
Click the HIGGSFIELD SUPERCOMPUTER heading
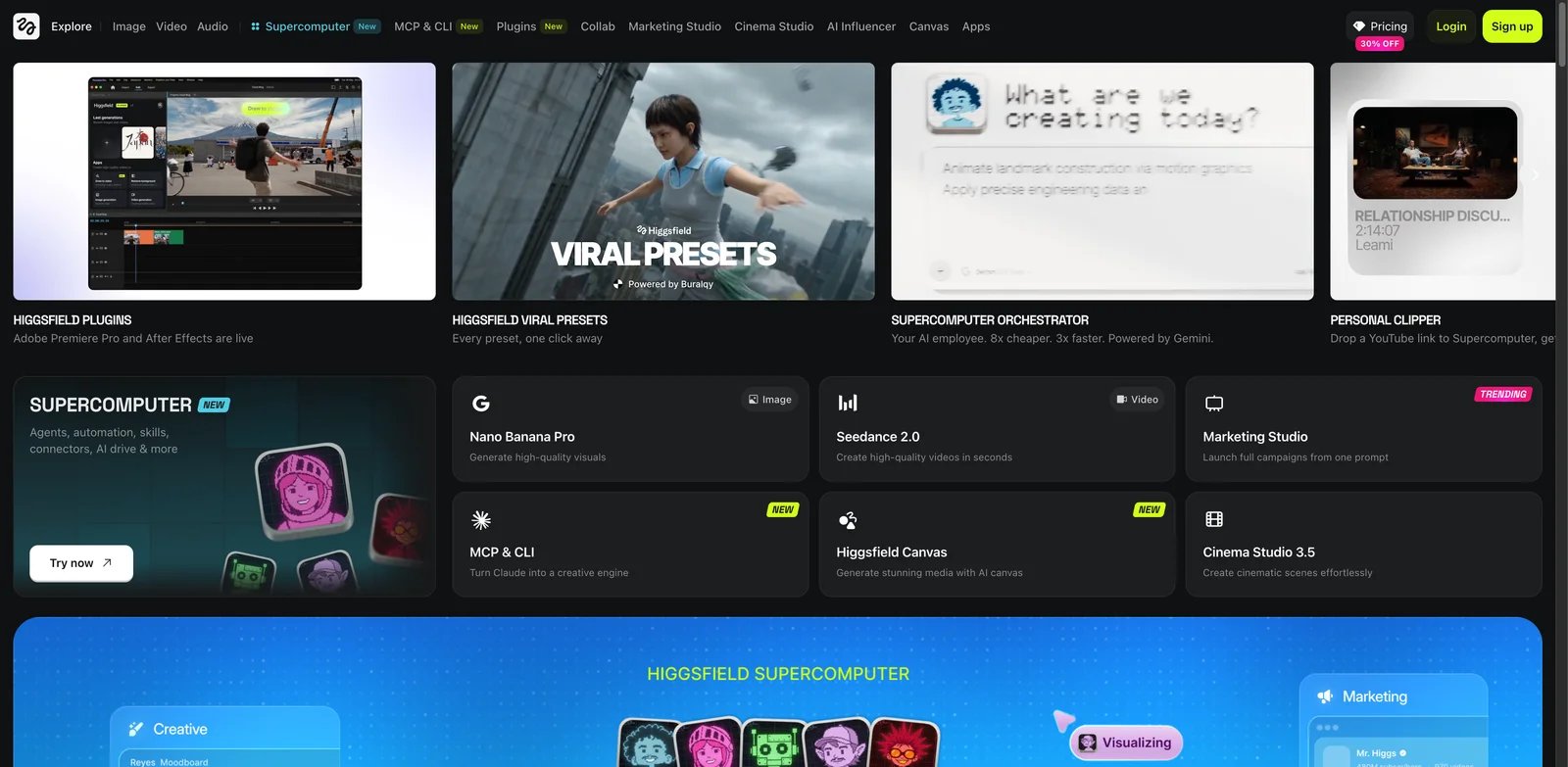click(x=778, y=674)
